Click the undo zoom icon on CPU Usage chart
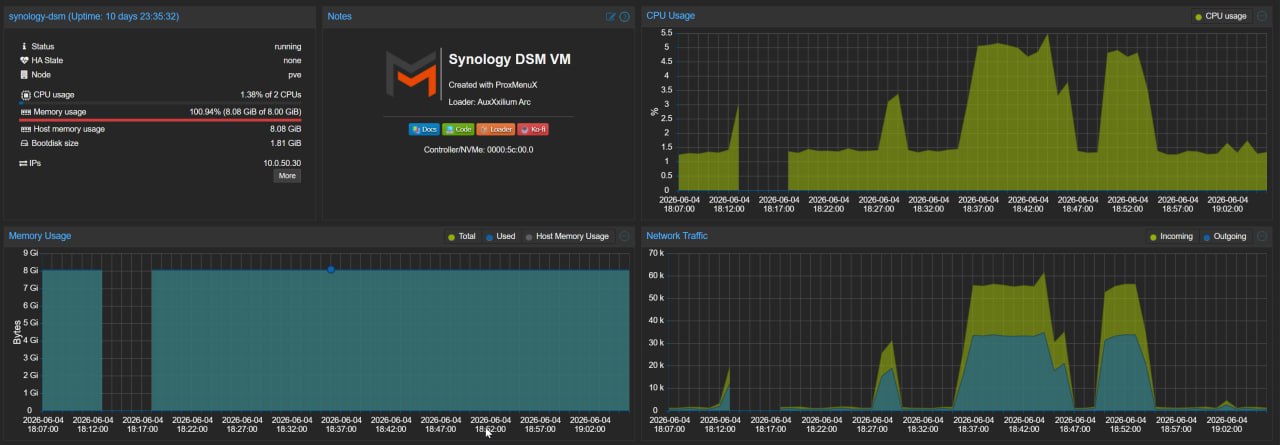This screenshot has width=1280, height=445. [1261, 16]
